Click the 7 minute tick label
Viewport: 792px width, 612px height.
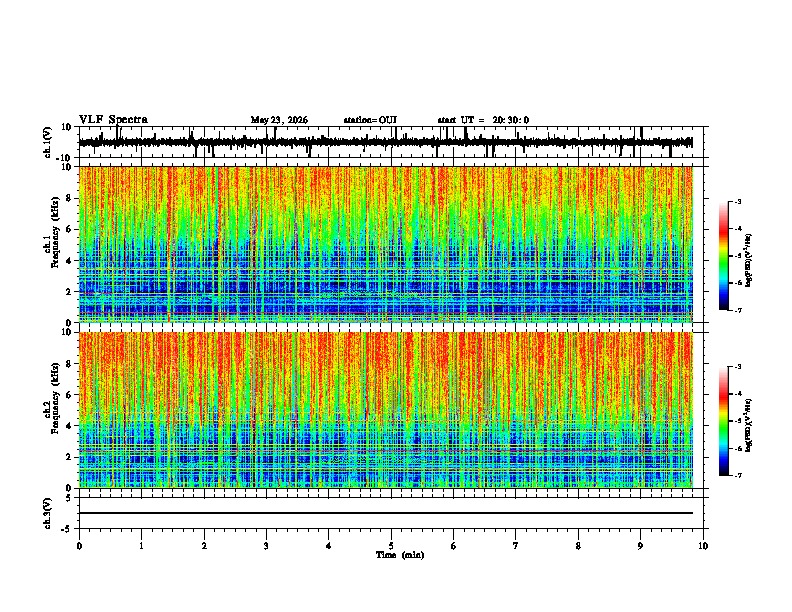[516, 546]
